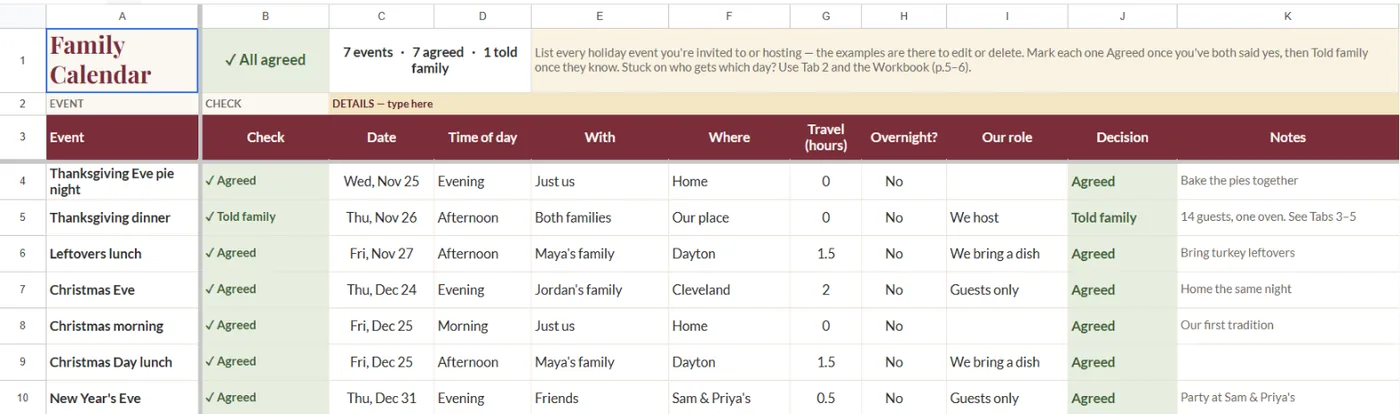Screen dimensions: 1400x414
Task: Select column E header
Action: coord(599,16)
